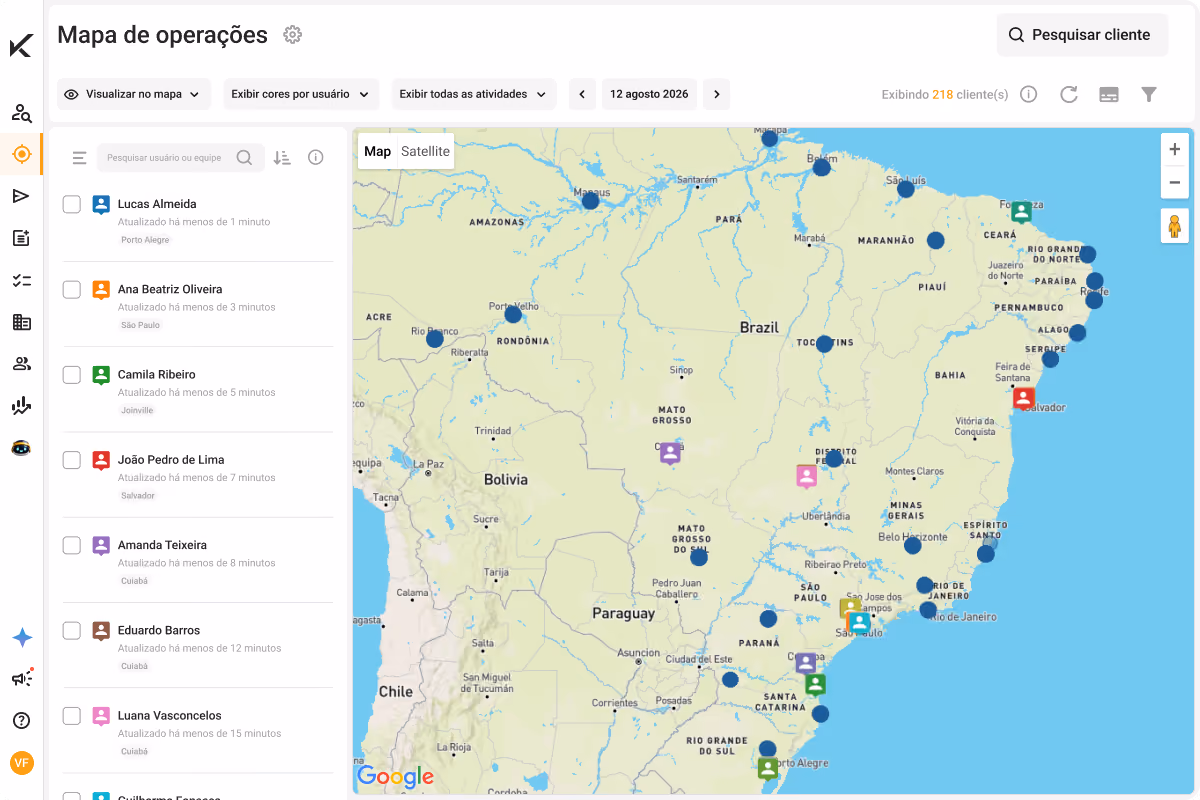The height and width of the screenshot is (800, 1200).
Task: Click the K logo at top left
Action: point(21,45)
